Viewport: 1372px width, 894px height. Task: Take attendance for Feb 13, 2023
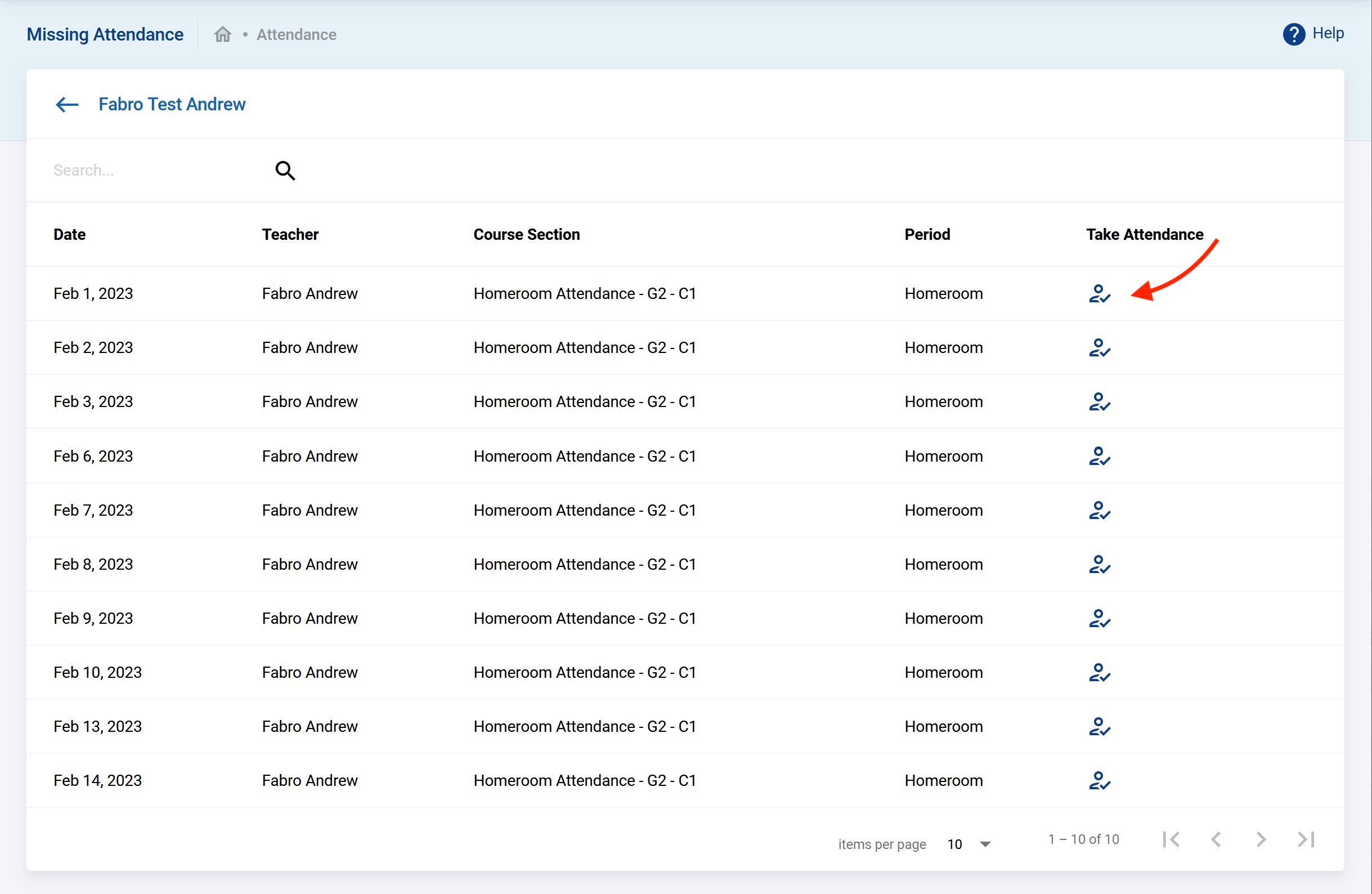pyautogui.click(x=1099, y=727)
